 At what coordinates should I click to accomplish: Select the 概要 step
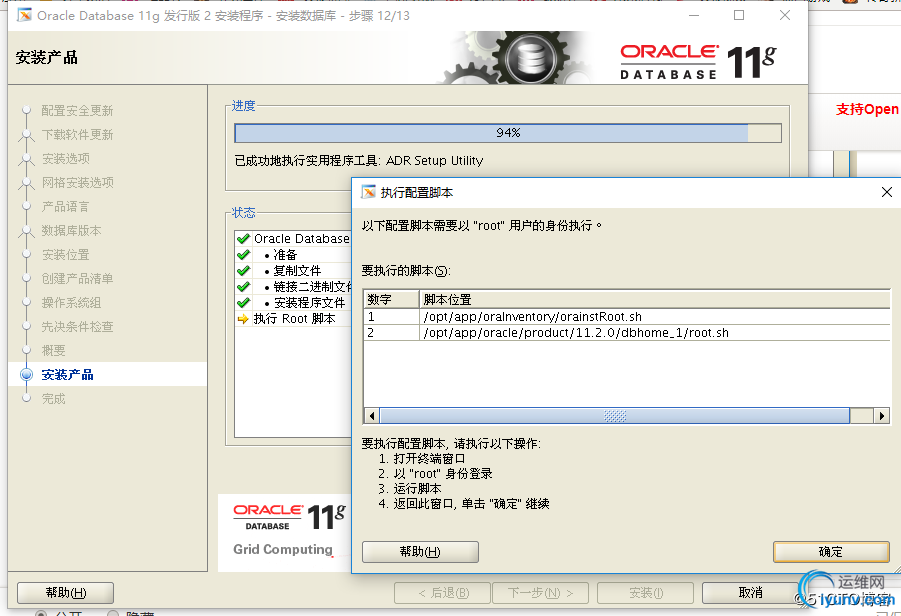(53, 351)
